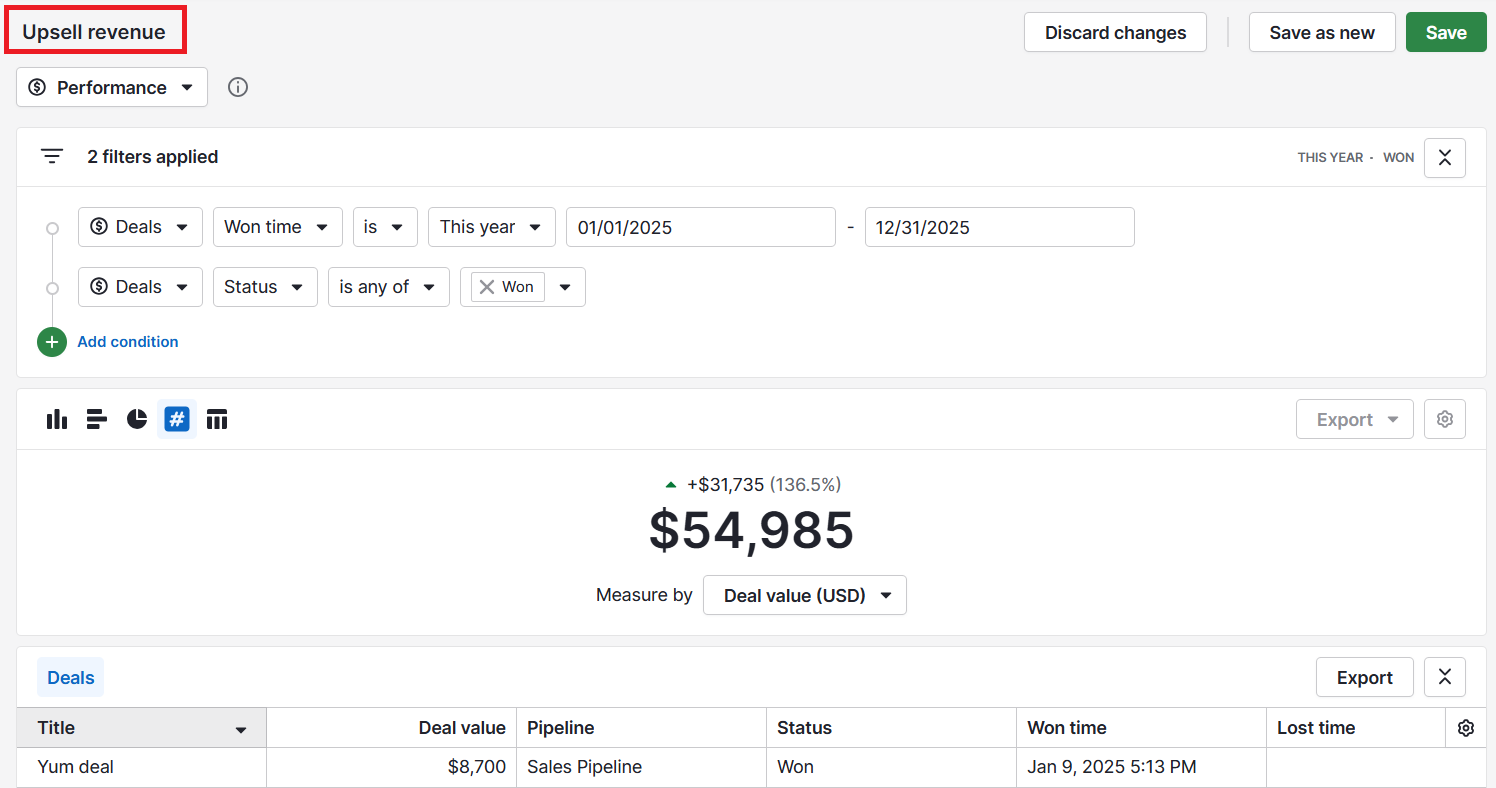Sort by the Title column header
Screen dimensions: 1496x788
pos(142,728)
